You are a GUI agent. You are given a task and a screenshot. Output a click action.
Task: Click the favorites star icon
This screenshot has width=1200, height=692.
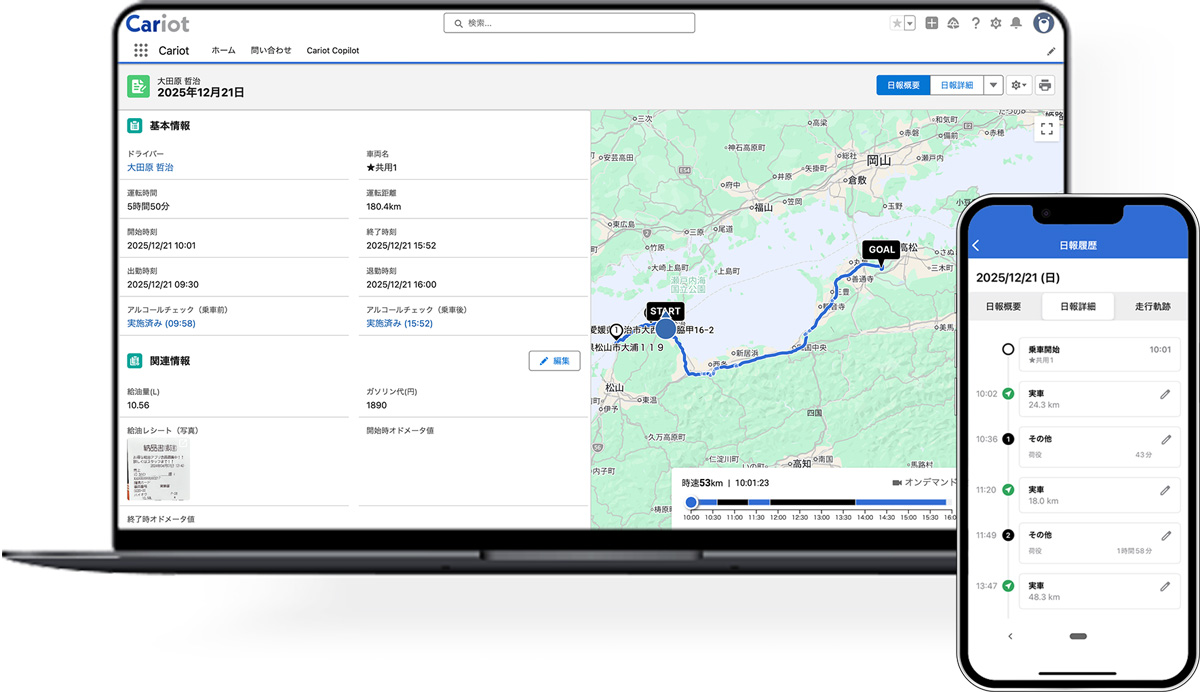click(896, 23)
